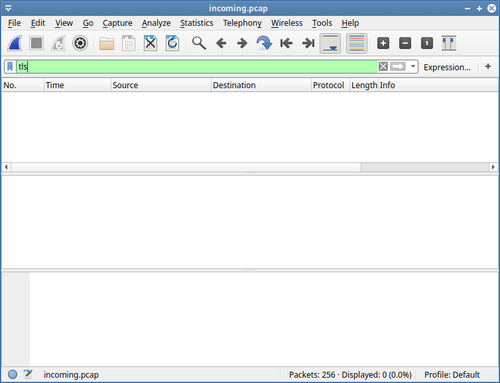Toggle auto-scroll during live capture

pos(330,43)
